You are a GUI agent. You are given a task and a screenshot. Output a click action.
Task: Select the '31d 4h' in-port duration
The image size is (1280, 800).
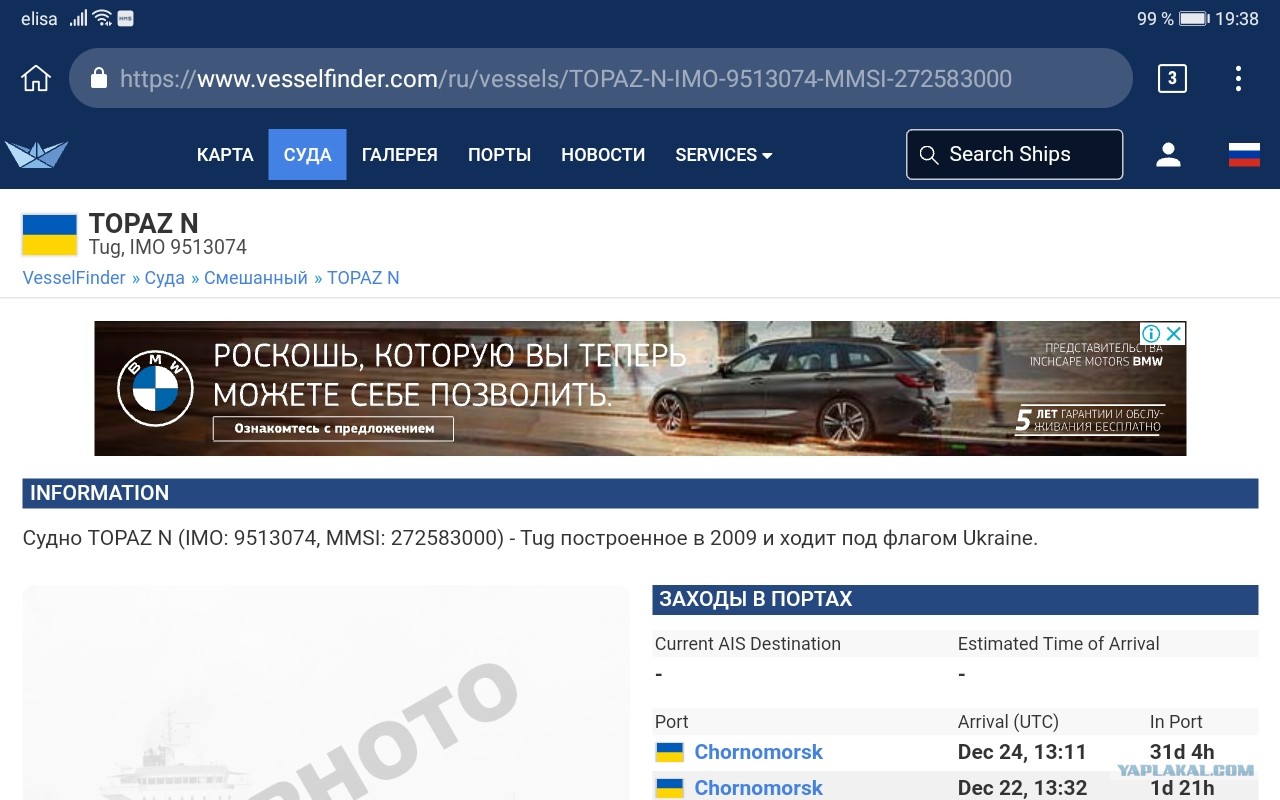1182,752
